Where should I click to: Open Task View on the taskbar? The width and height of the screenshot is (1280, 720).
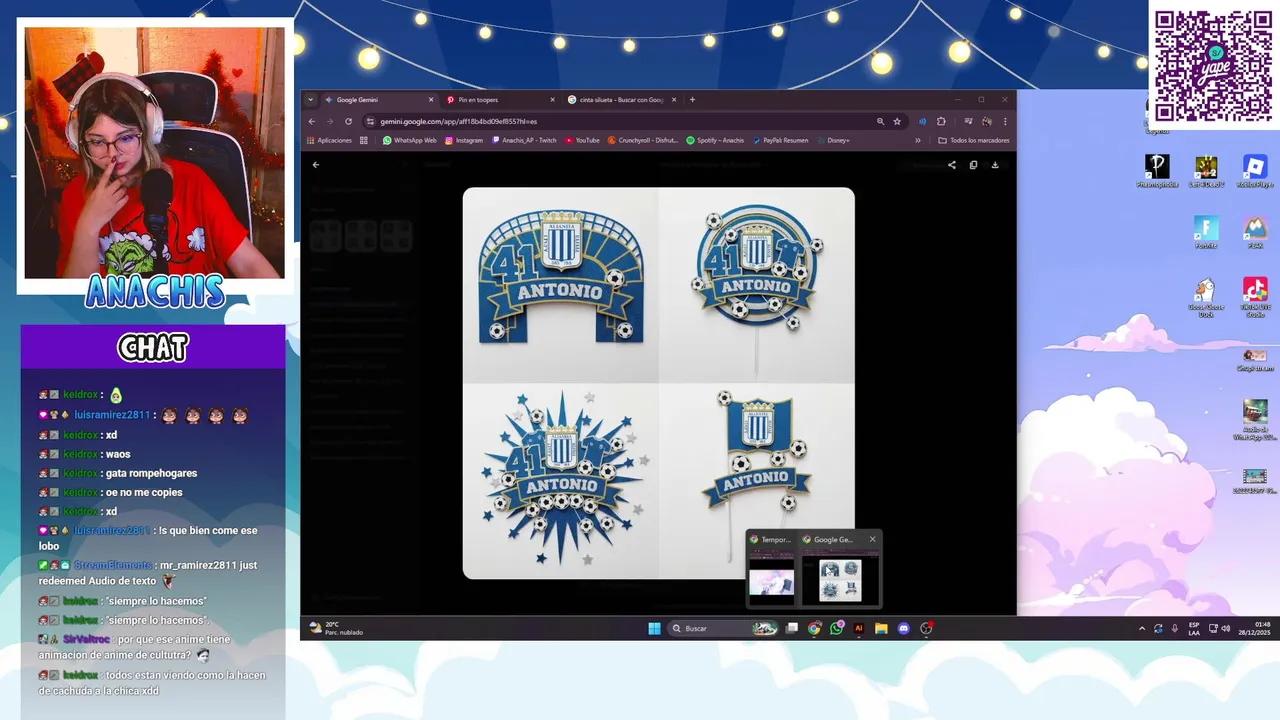coord(792,628)
